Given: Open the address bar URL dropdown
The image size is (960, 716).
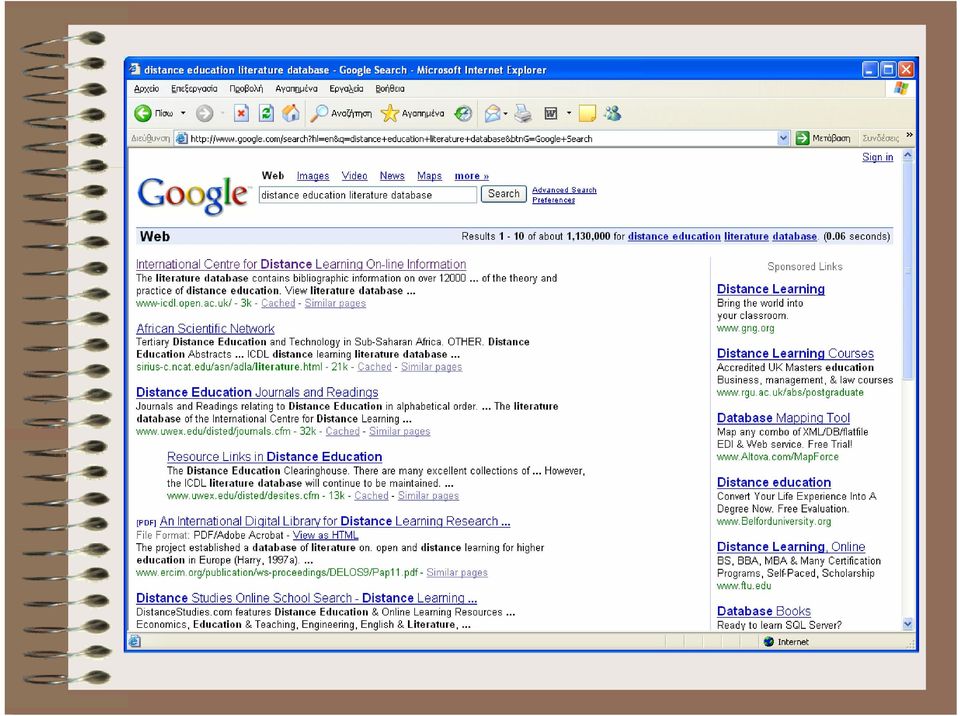Looking at the screenshot, I should [x=783, y=138].
